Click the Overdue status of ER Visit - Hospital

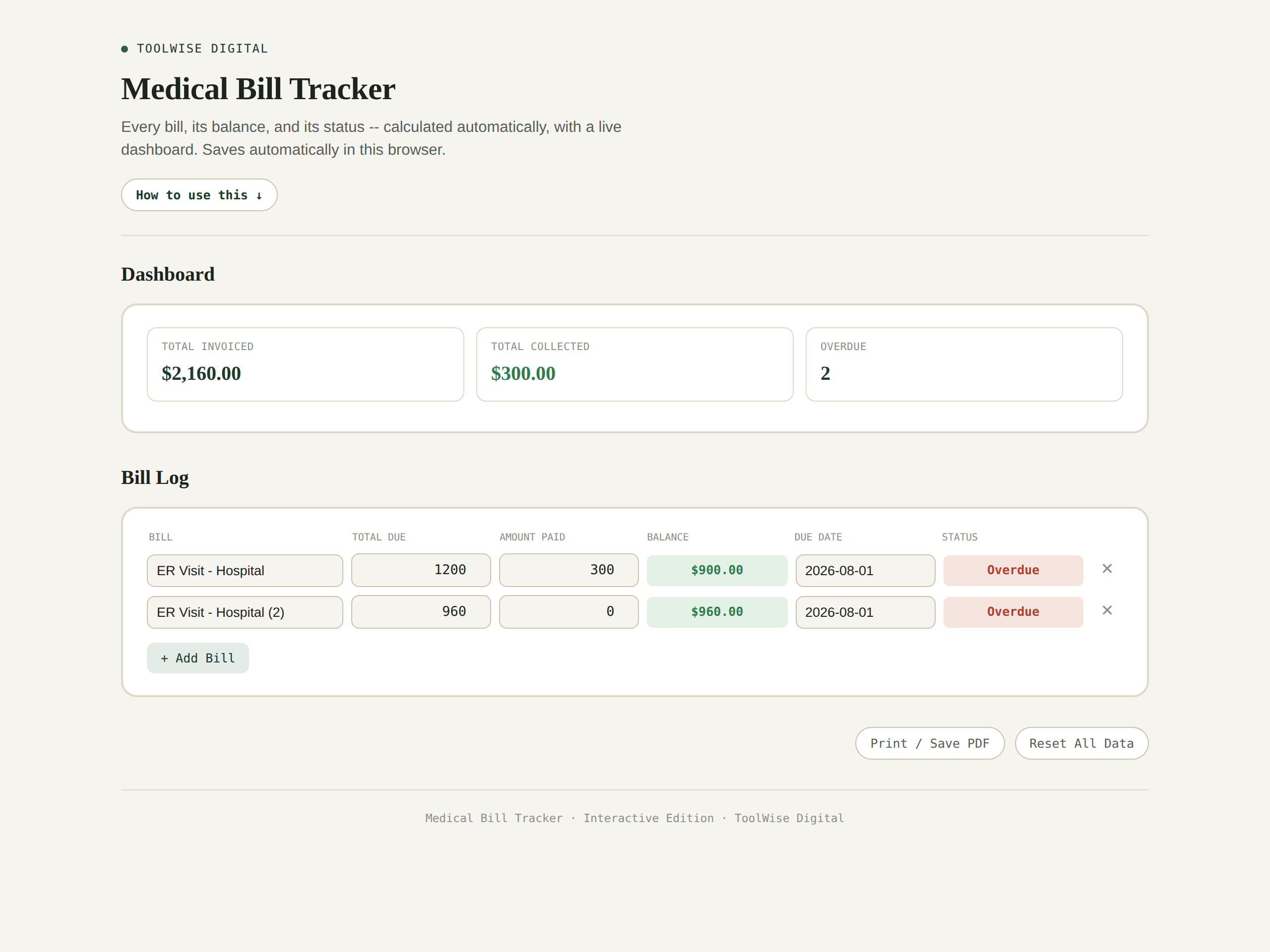[1014, 570]
